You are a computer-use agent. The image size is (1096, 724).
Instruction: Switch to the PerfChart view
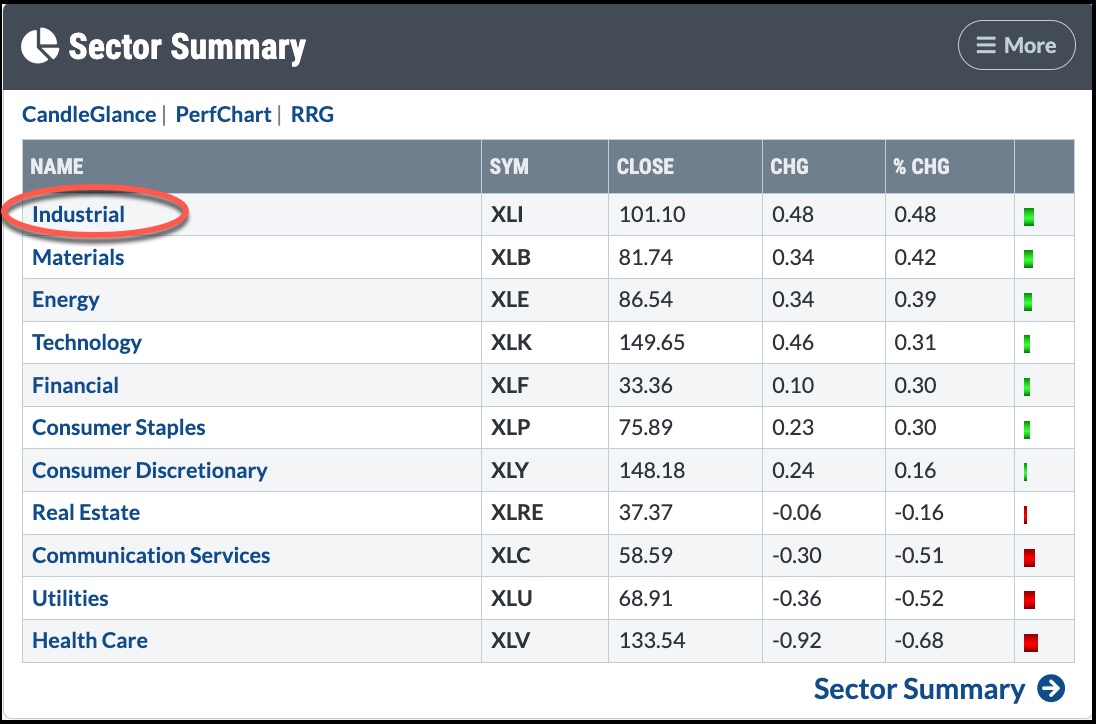(x=223, y=115)
